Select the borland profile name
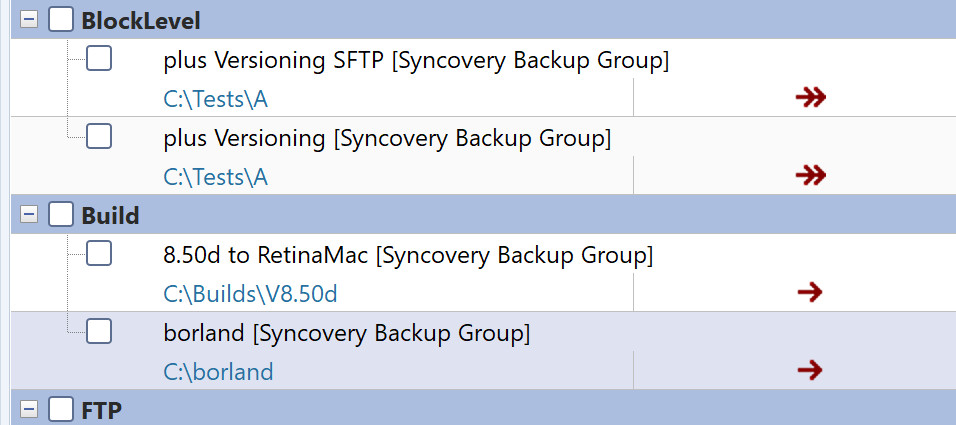The image size is (956, 425). [x=346, y=333]
